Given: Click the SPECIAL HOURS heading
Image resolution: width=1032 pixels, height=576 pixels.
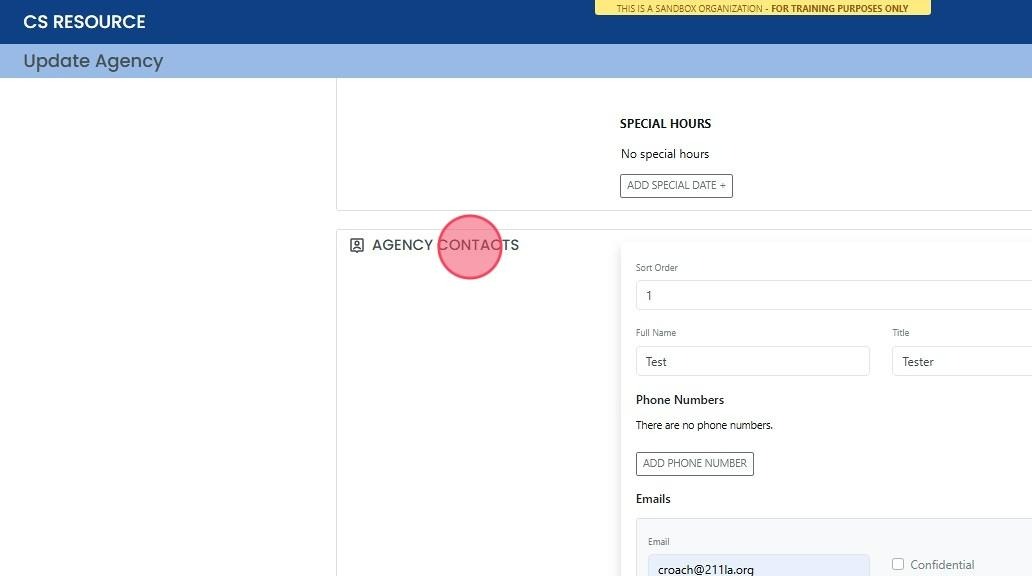Looking at the screenshot, I should [665, 124].
